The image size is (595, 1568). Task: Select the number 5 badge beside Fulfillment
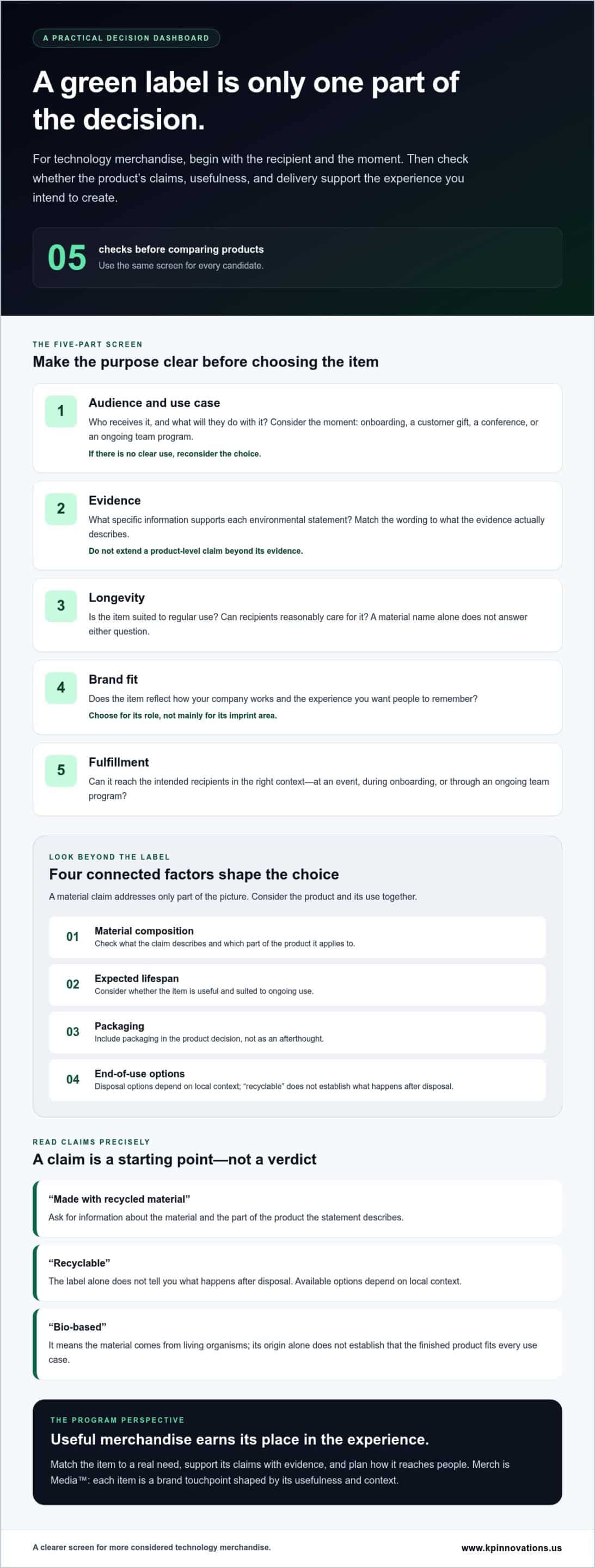click(61, 770)
